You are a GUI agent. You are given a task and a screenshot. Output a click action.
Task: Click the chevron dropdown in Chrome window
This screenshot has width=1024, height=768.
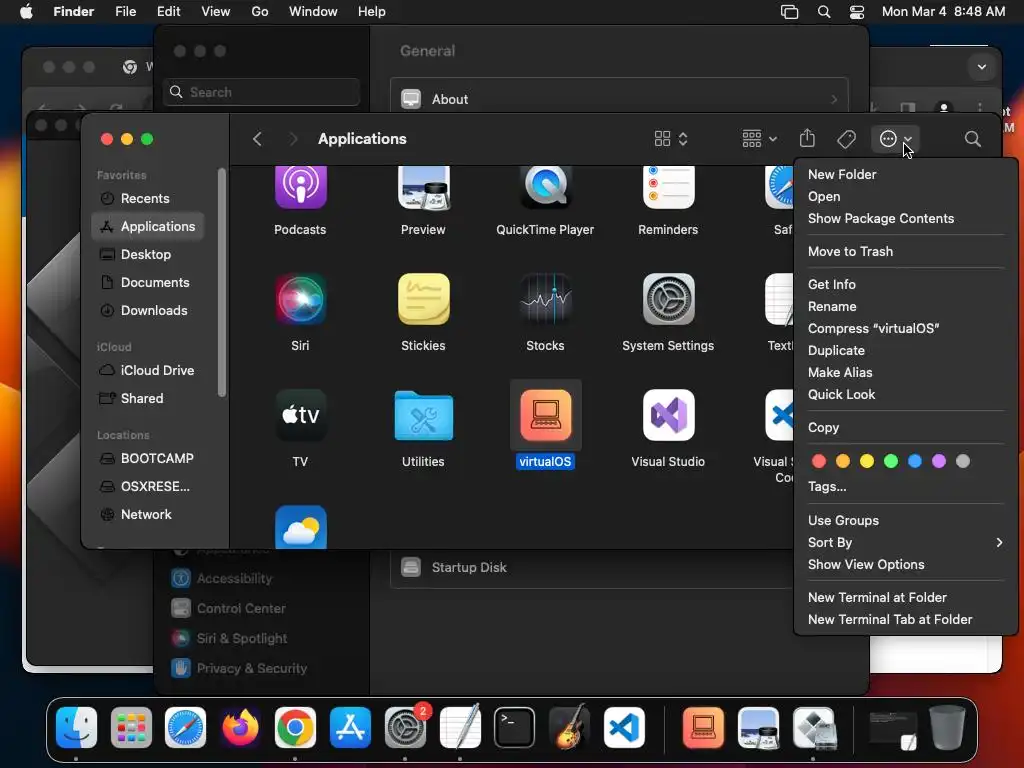pos(982,67)
